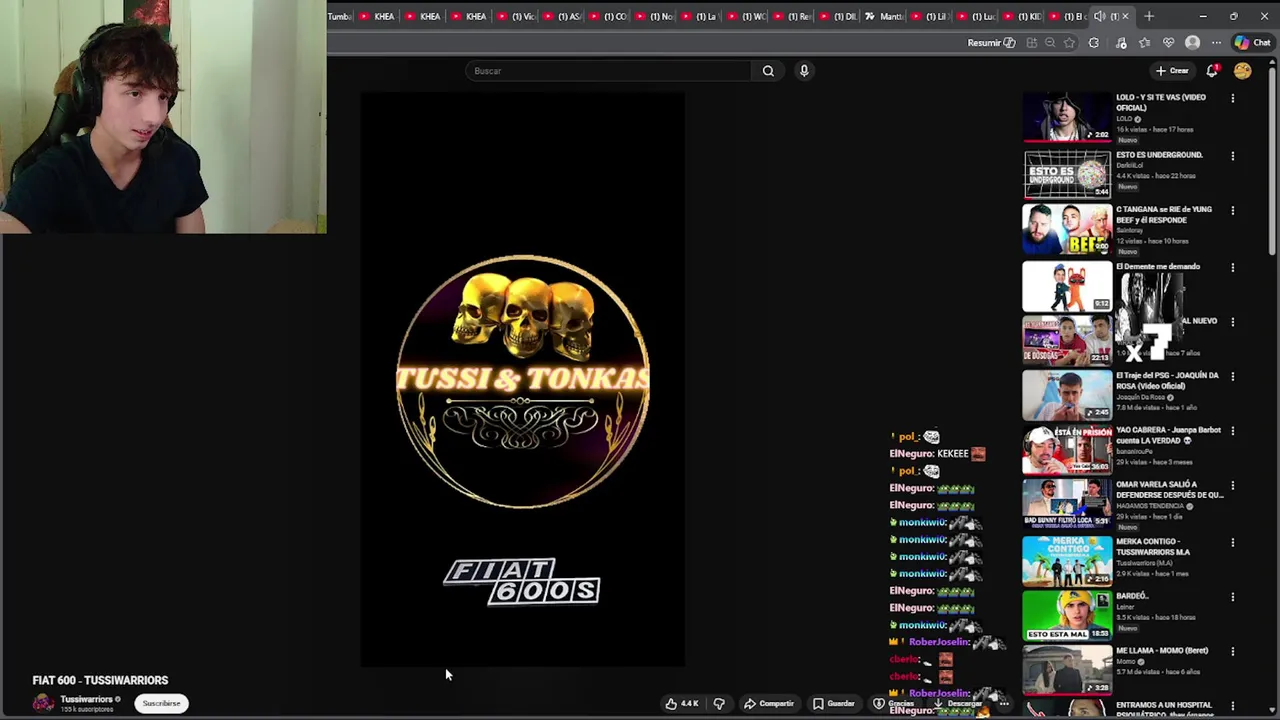Open Tussiwarriors channel avatar
Screen dimensions: 1280x720
pyautogui.click(x=43, y=703)
